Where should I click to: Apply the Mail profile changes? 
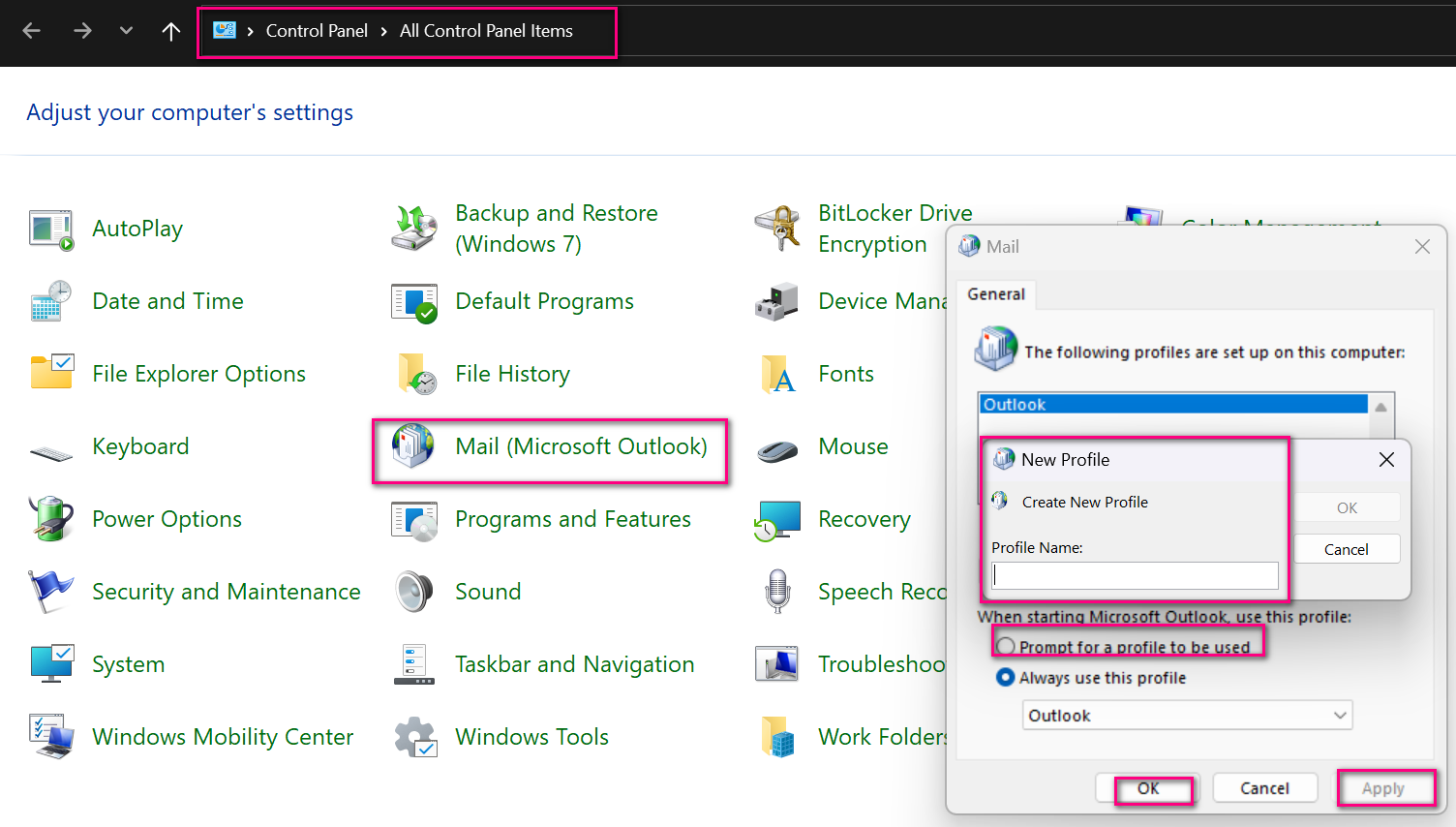1385,787
